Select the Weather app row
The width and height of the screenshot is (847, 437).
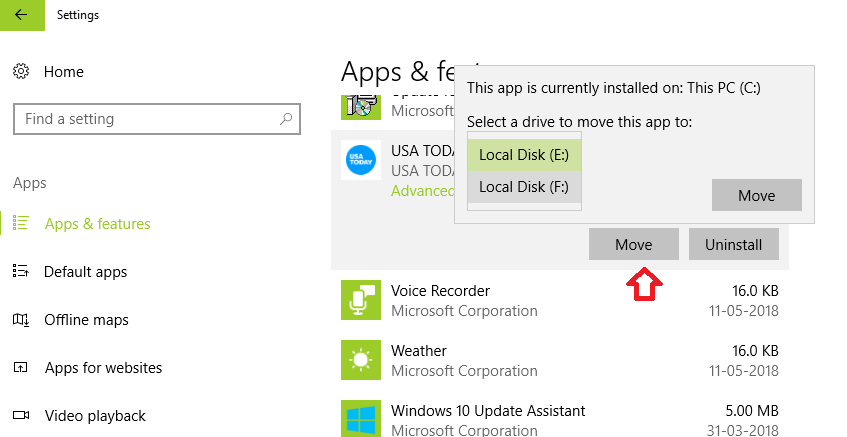tap(560, 360)
